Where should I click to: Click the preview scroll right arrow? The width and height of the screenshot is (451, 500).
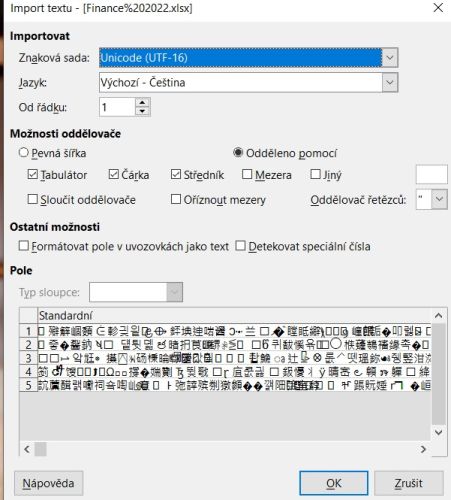[x=423, y=449]
